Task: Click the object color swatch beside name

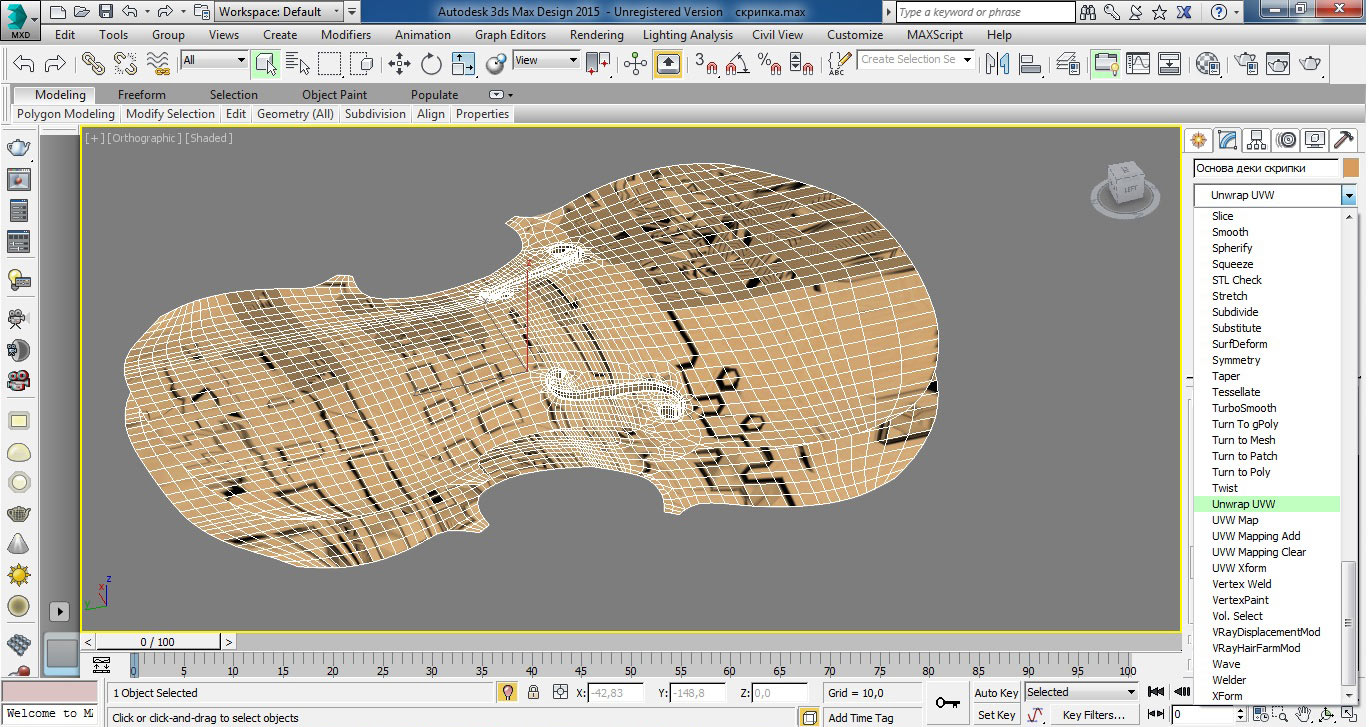Action: pos(1351,168)
